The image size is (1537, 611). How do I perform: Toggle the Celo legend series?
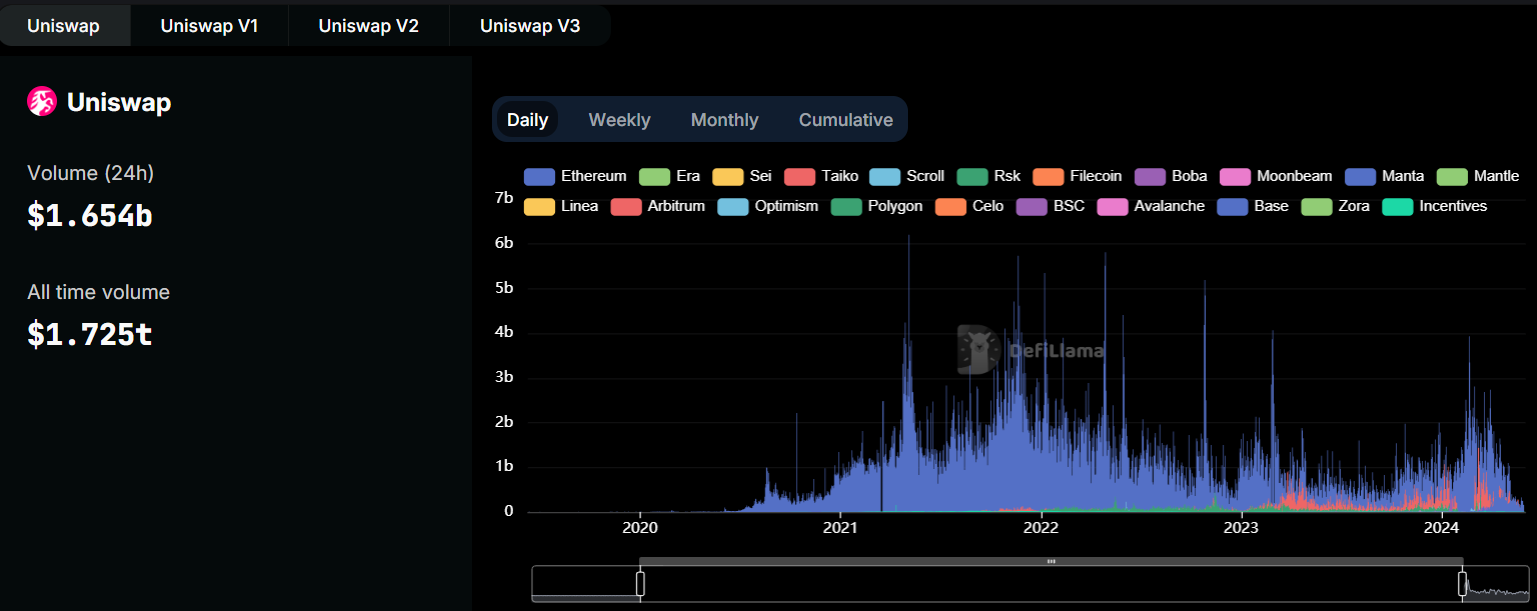pos(969,206)
